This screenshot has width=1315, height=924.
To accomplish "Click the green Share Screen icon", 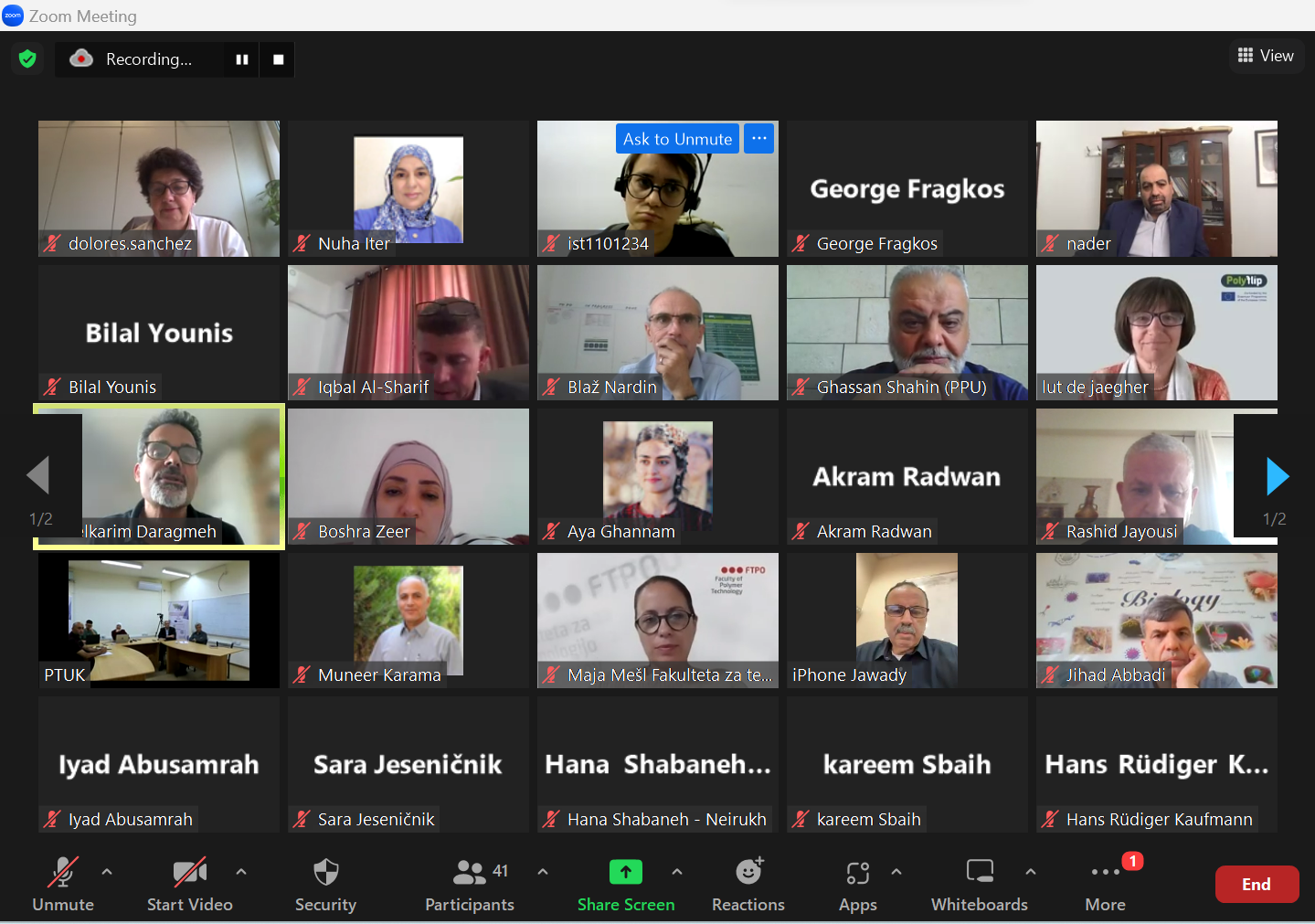I will click(x=626, y=872).
